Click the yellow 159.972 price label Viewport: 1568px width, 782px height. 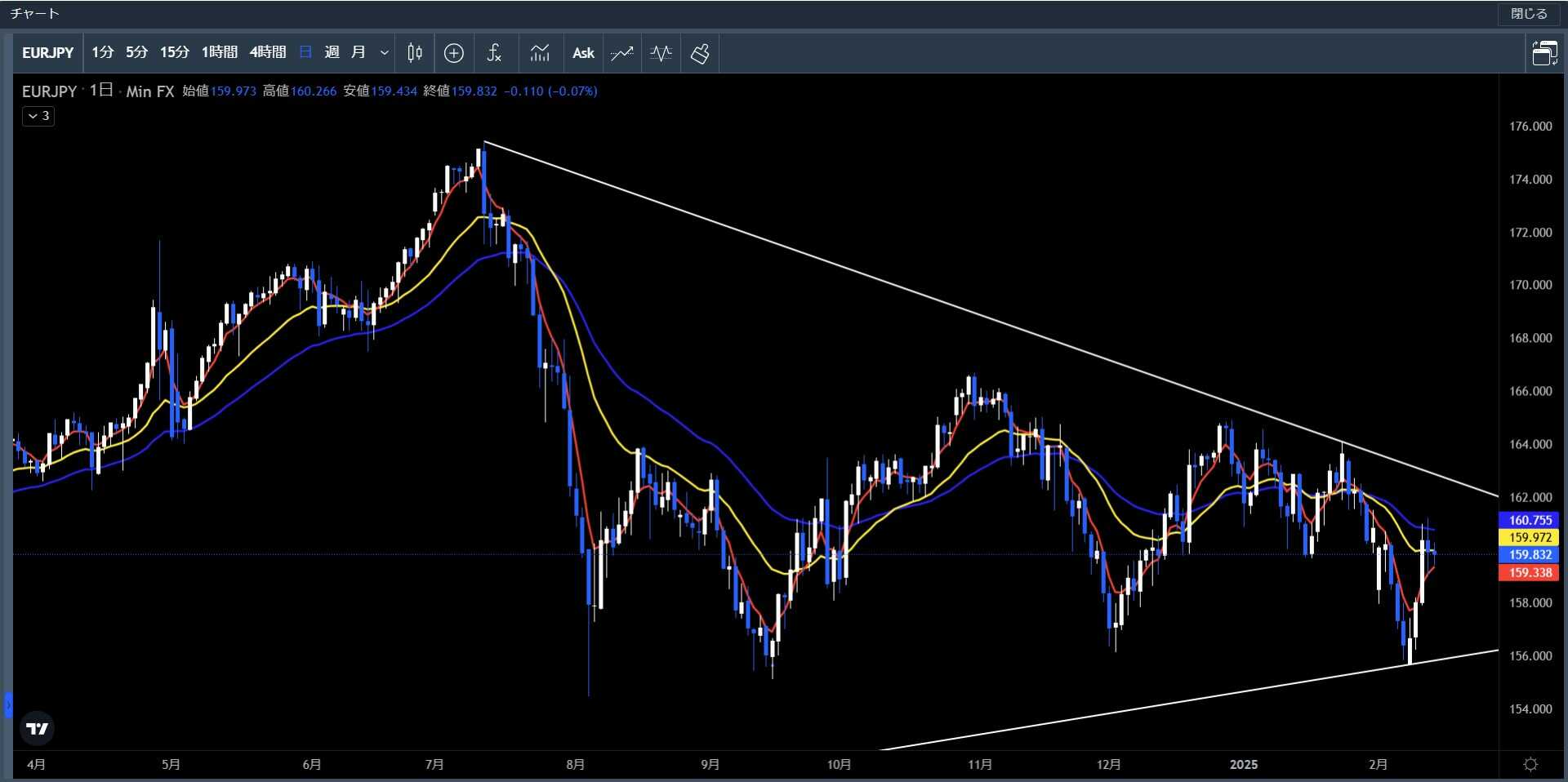pyautogui.click(x=1530, y=537)
